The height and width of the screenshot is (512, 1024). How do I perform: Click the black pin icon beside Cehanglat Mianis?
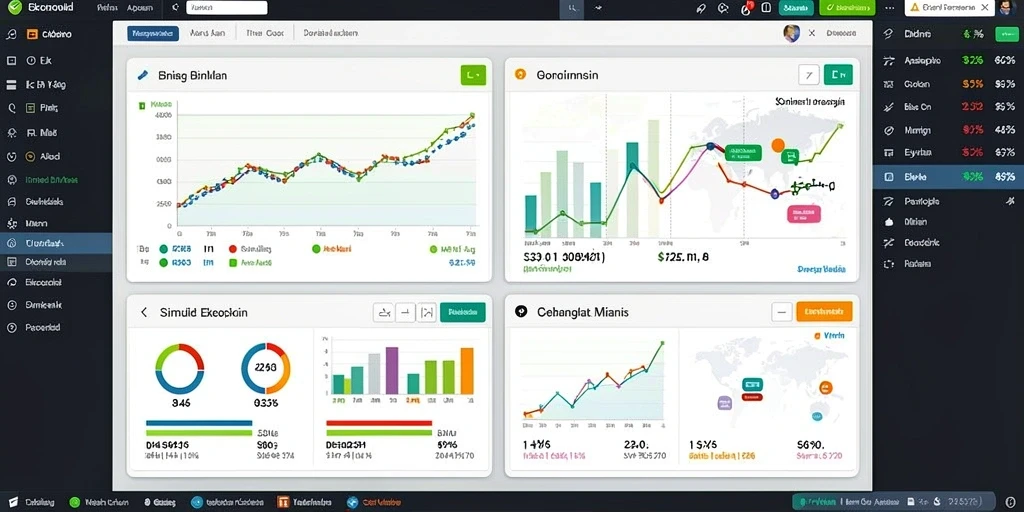point(520,312)
